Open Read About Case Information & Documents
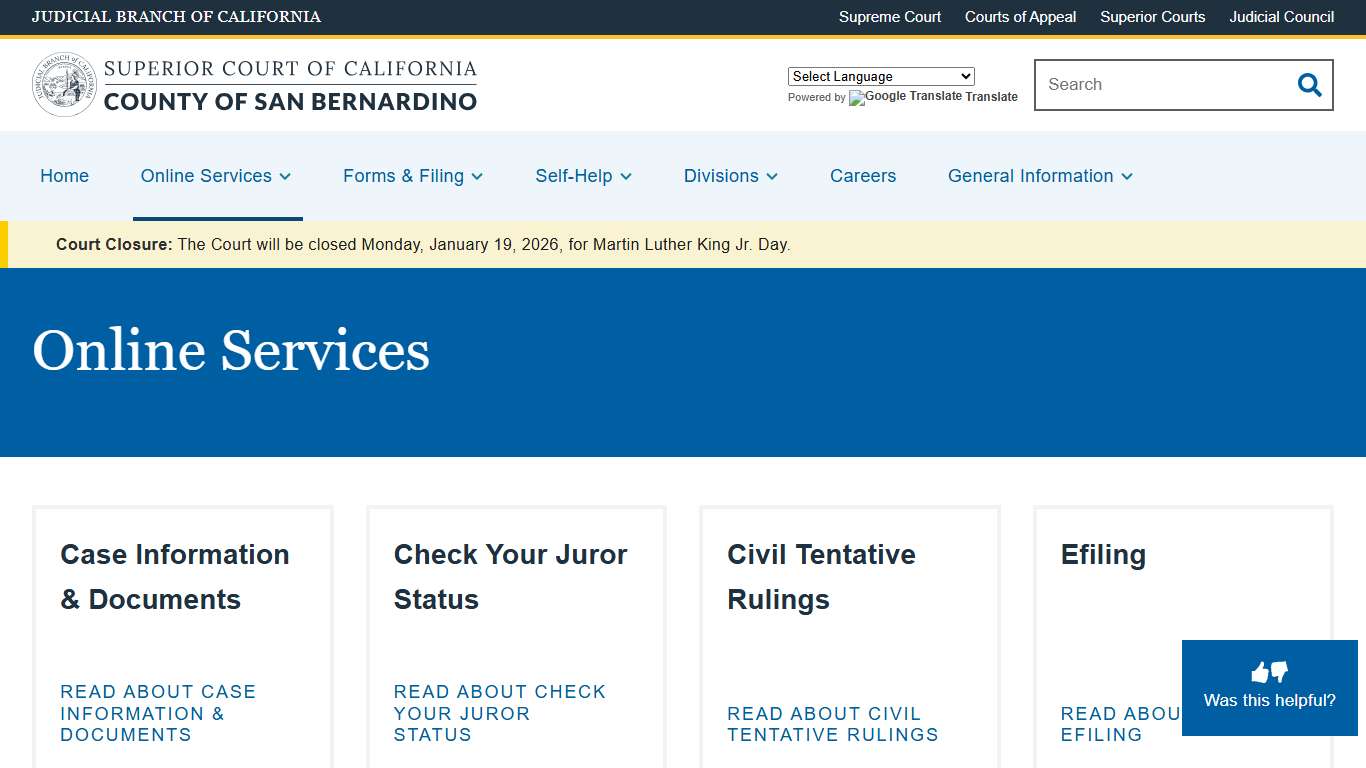 click(157, 713)
